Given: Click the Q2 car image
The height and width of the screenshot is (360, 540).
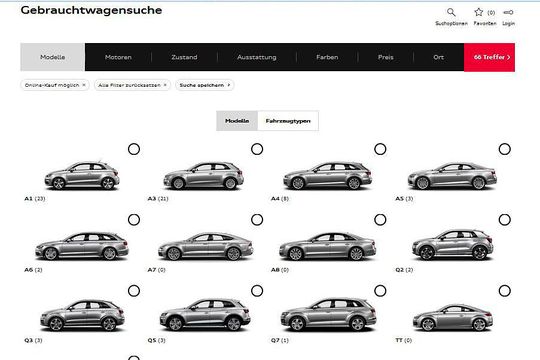Looking at the screenshot, I should click(x=453, y=245).
